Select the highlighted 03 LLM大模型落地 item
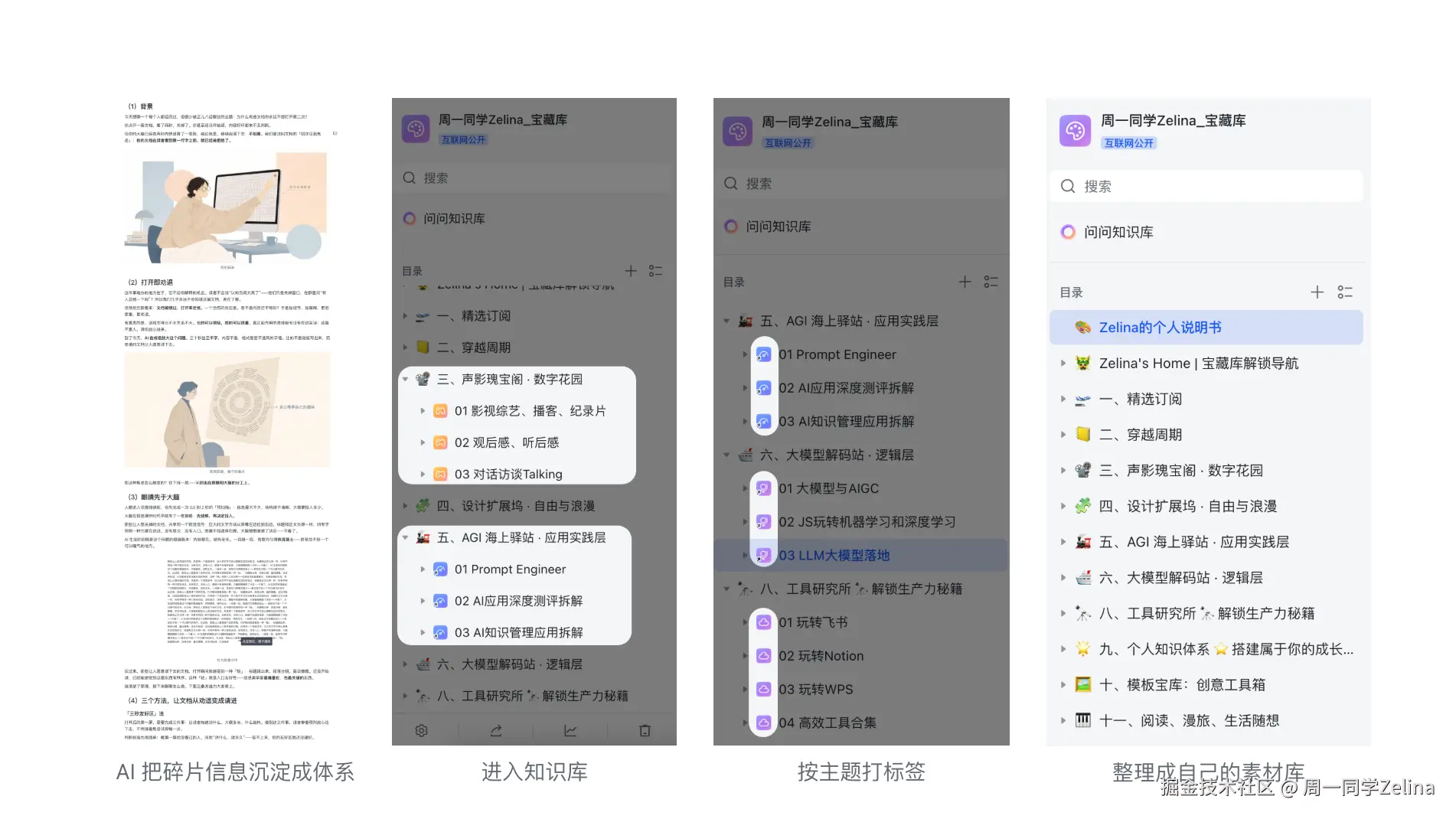The width and height of the screenshot is (1456, 819). click(834, 556)
